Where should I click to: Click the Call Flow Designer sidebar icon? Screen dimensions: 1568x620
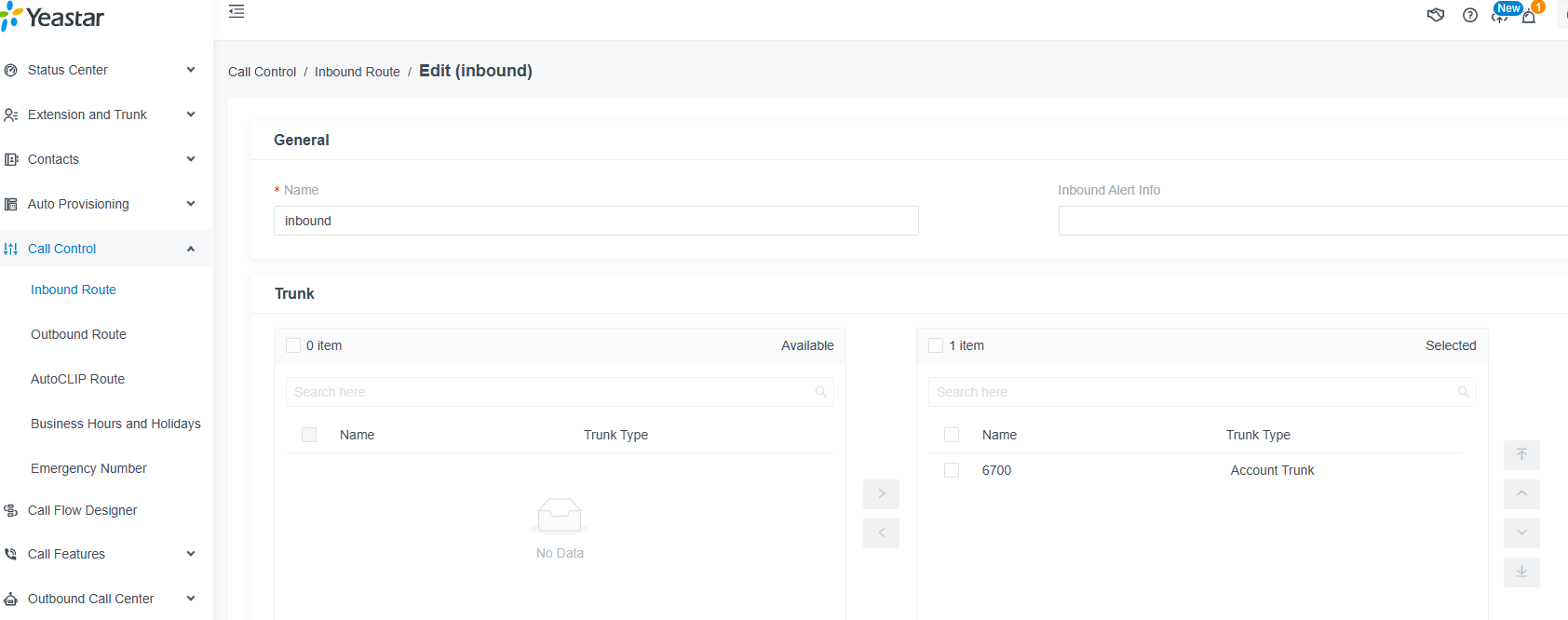point(11,510)
